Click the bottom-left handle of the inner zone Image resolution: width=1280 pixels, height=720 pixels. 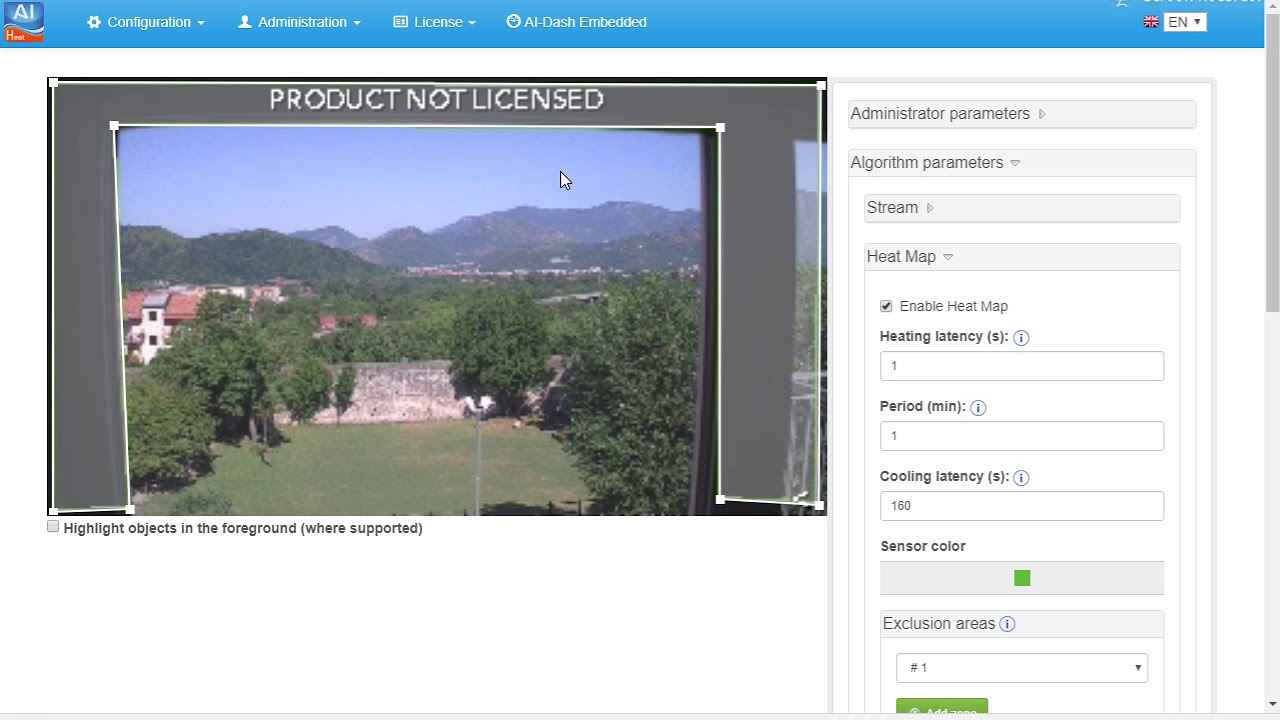point(130,510)
